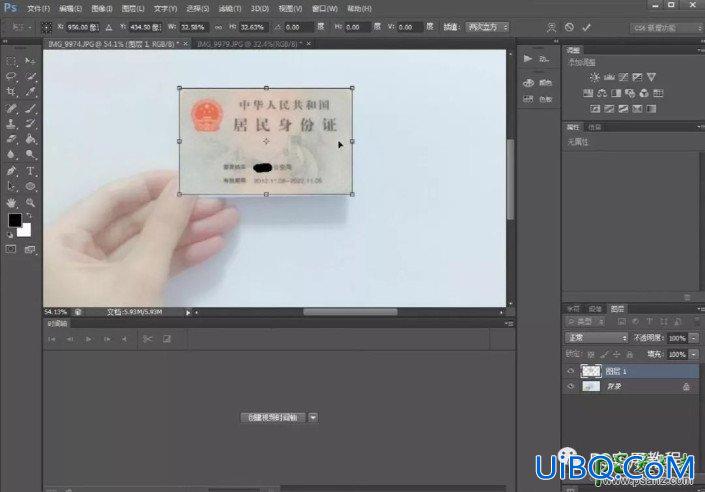Select the Hand tool
The image size is (705, 492).
click(11, 202)
